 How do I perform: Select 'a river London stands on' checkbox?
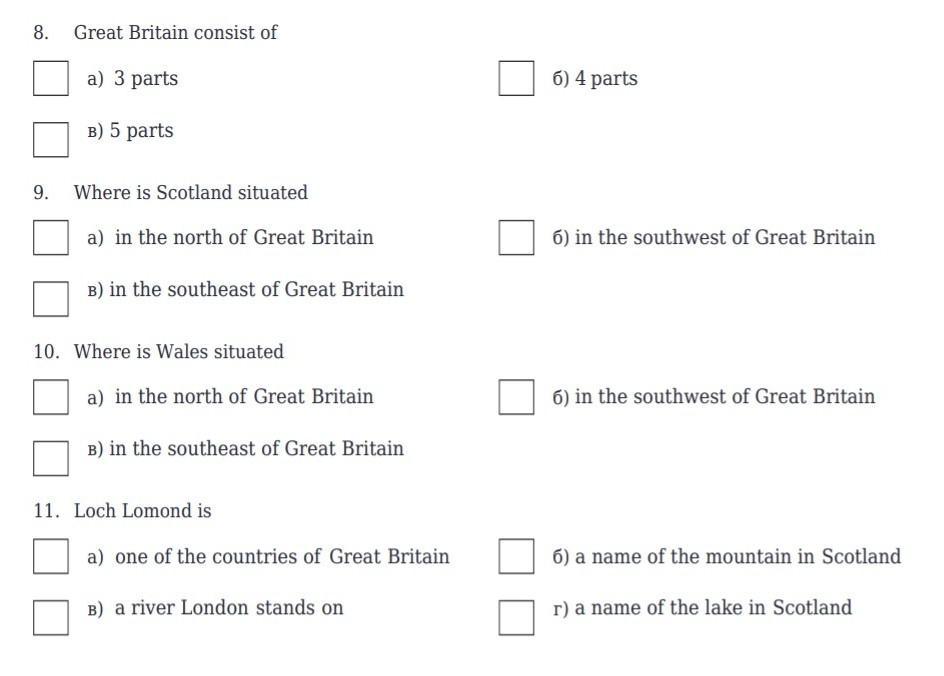click(51, 618)
